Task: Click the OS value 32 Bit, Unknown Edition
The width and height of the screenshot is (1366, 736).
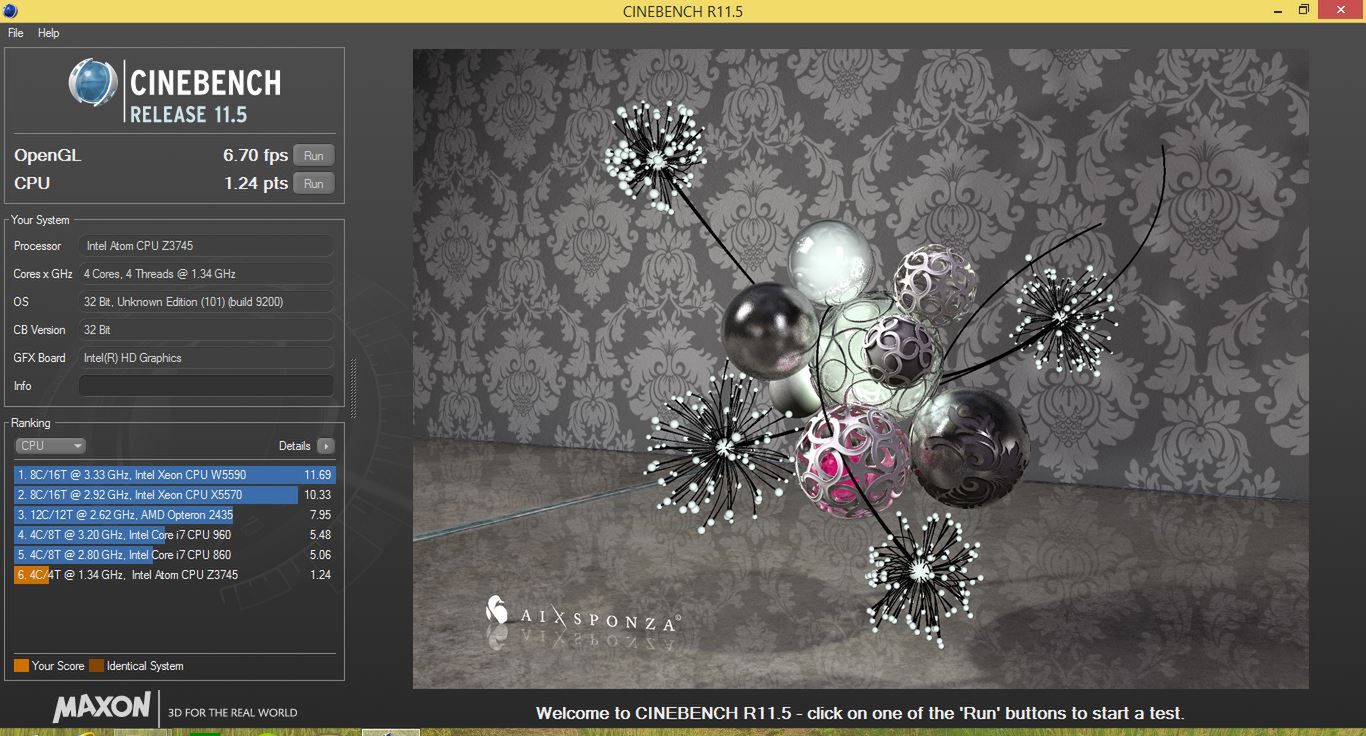Action: click(207, 302)
